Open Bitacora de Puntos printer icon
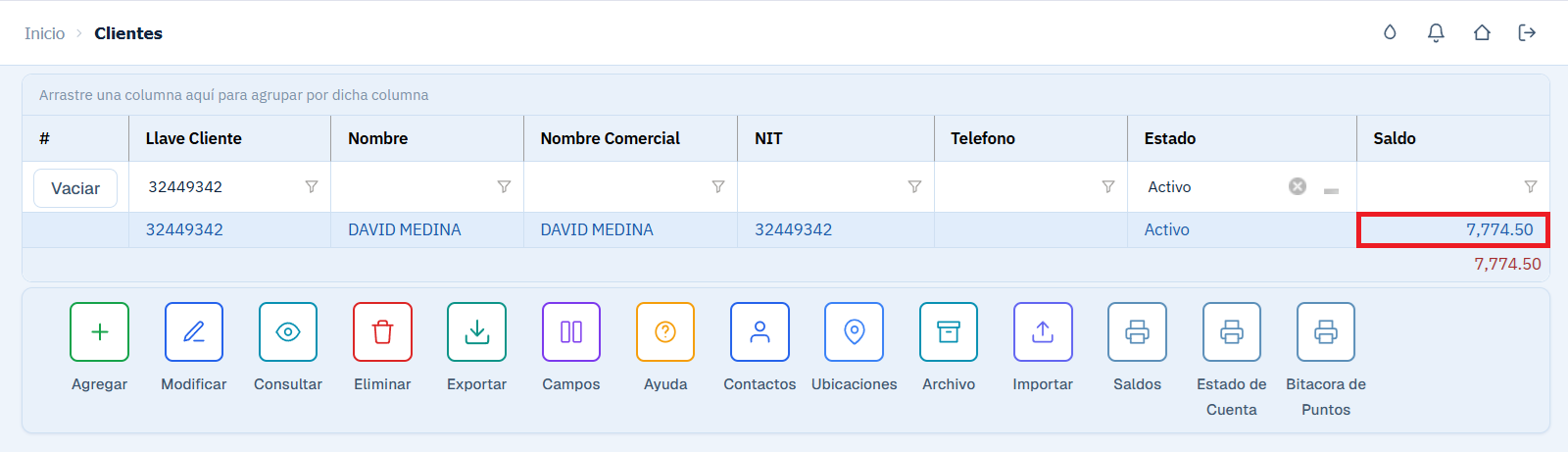The height and width of the screenshot is (452, 1568). point(1326,332)
